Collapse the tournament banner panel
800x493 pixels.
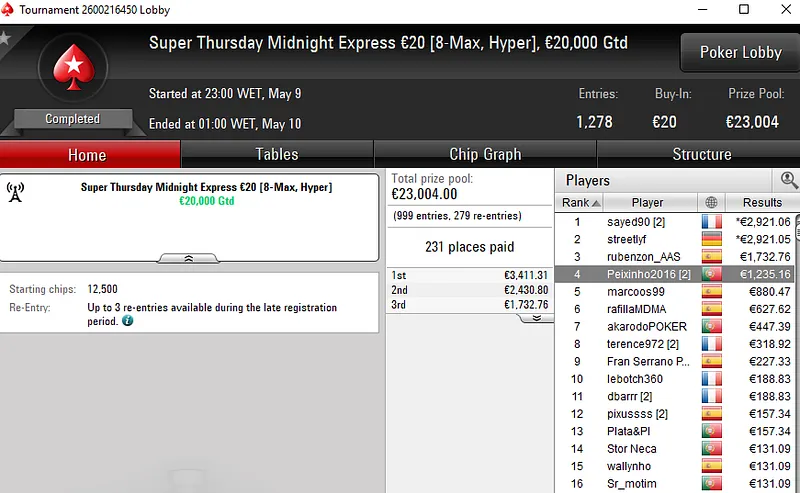189,258
